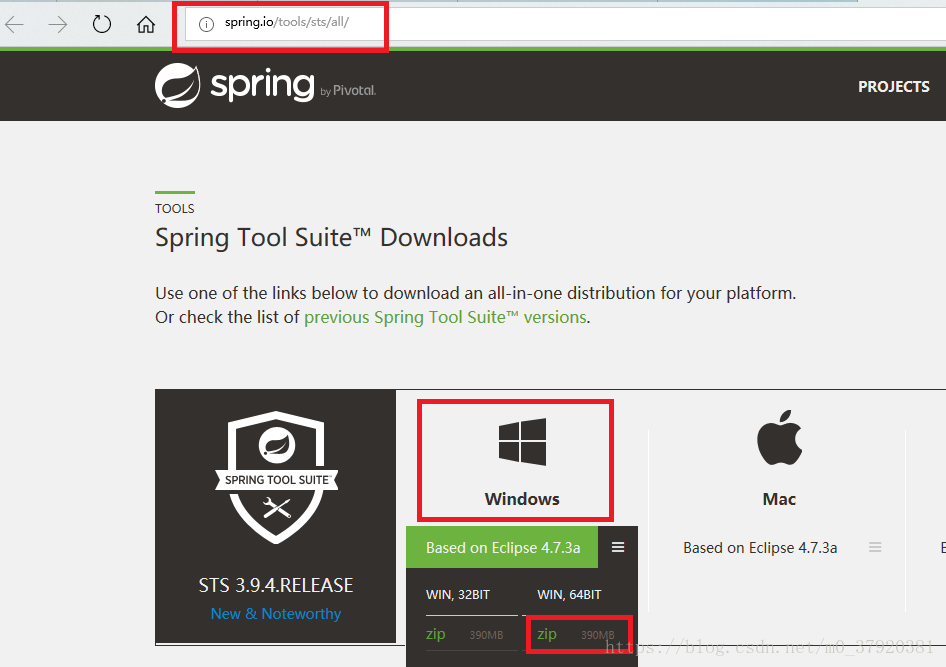Go to browser home page icon
This screenshot has height=667, width=946.
145,25
